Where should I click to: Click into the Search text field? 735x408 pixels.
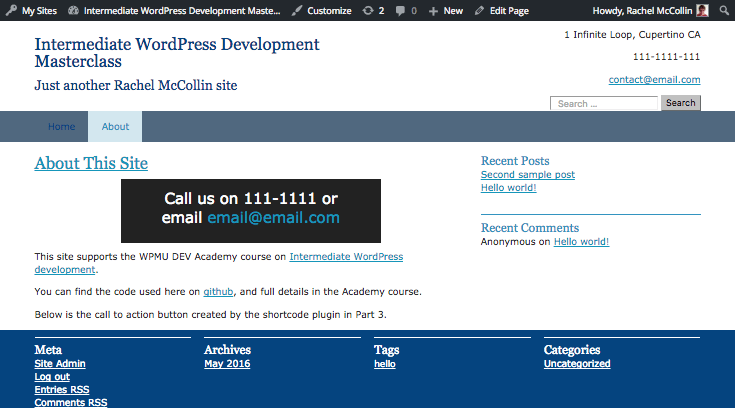(x=604, y=103)
